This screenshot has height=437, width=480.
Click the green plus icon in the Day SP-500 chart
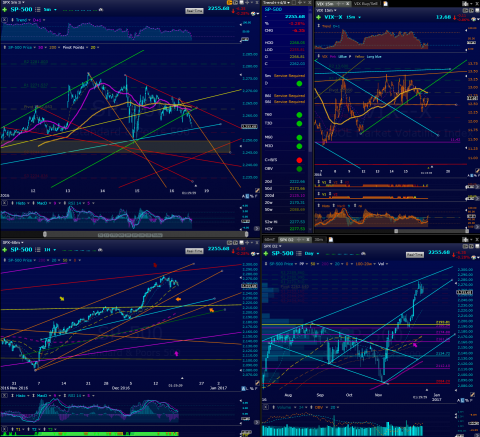point(266,254)
